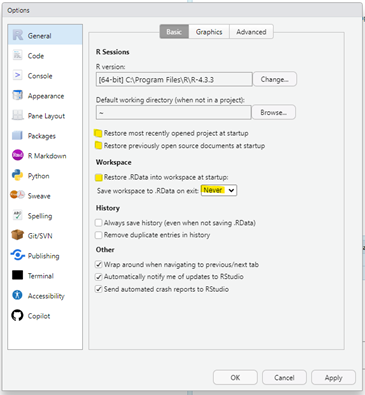365x395 pixels.
Task: Enable restore previously open source documents
Action: point(98,146)
